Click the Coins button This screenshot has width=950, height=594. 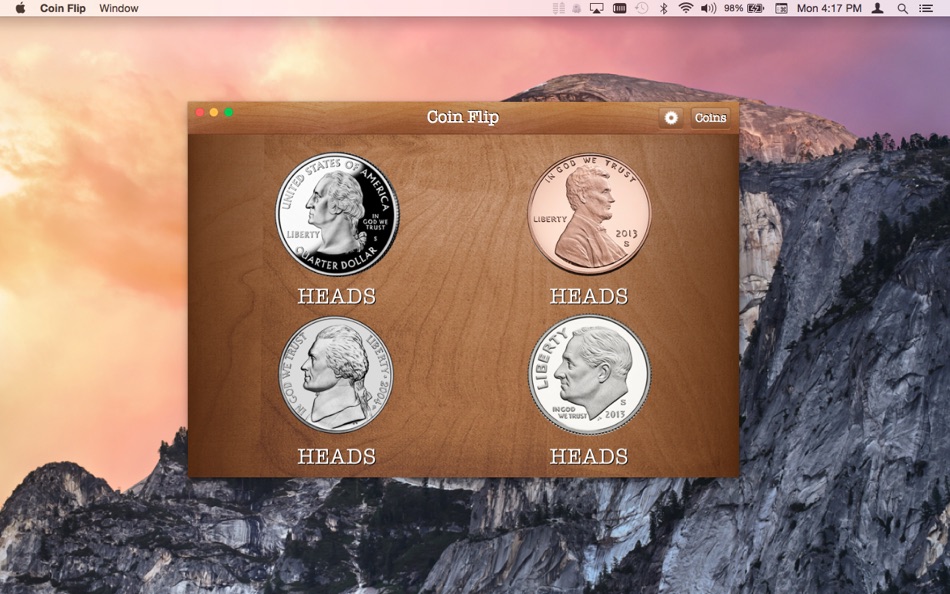pos(710,118)
